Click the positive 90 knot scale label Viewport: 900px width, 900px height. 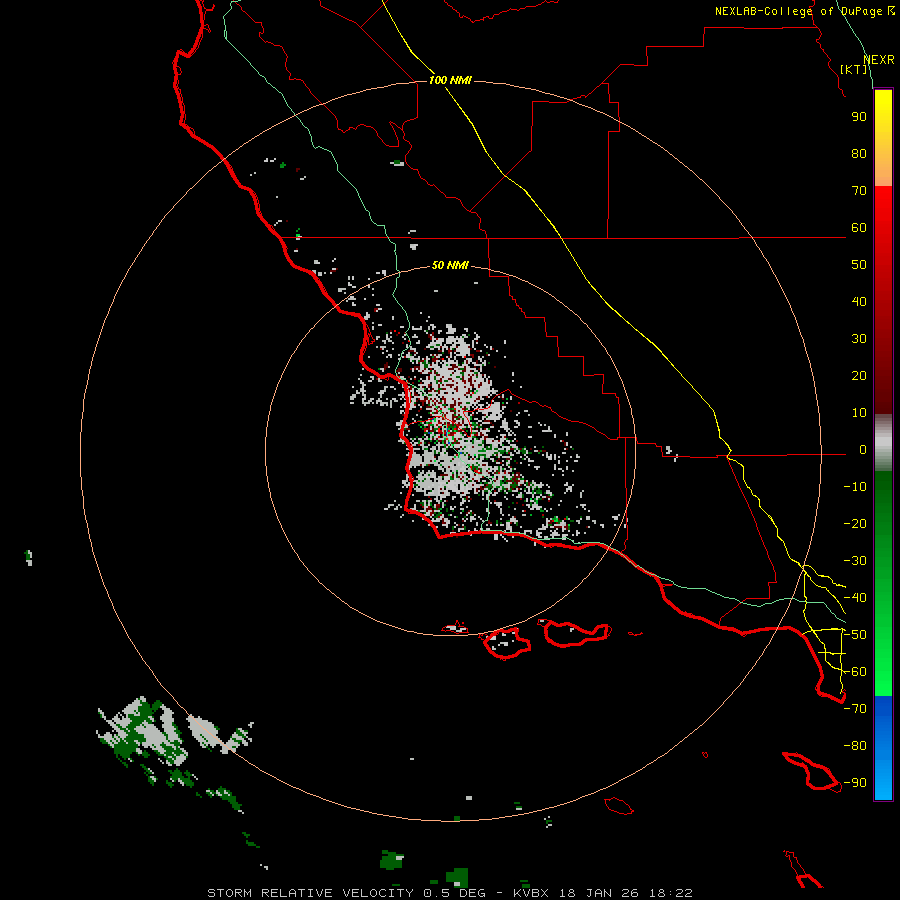859,117
